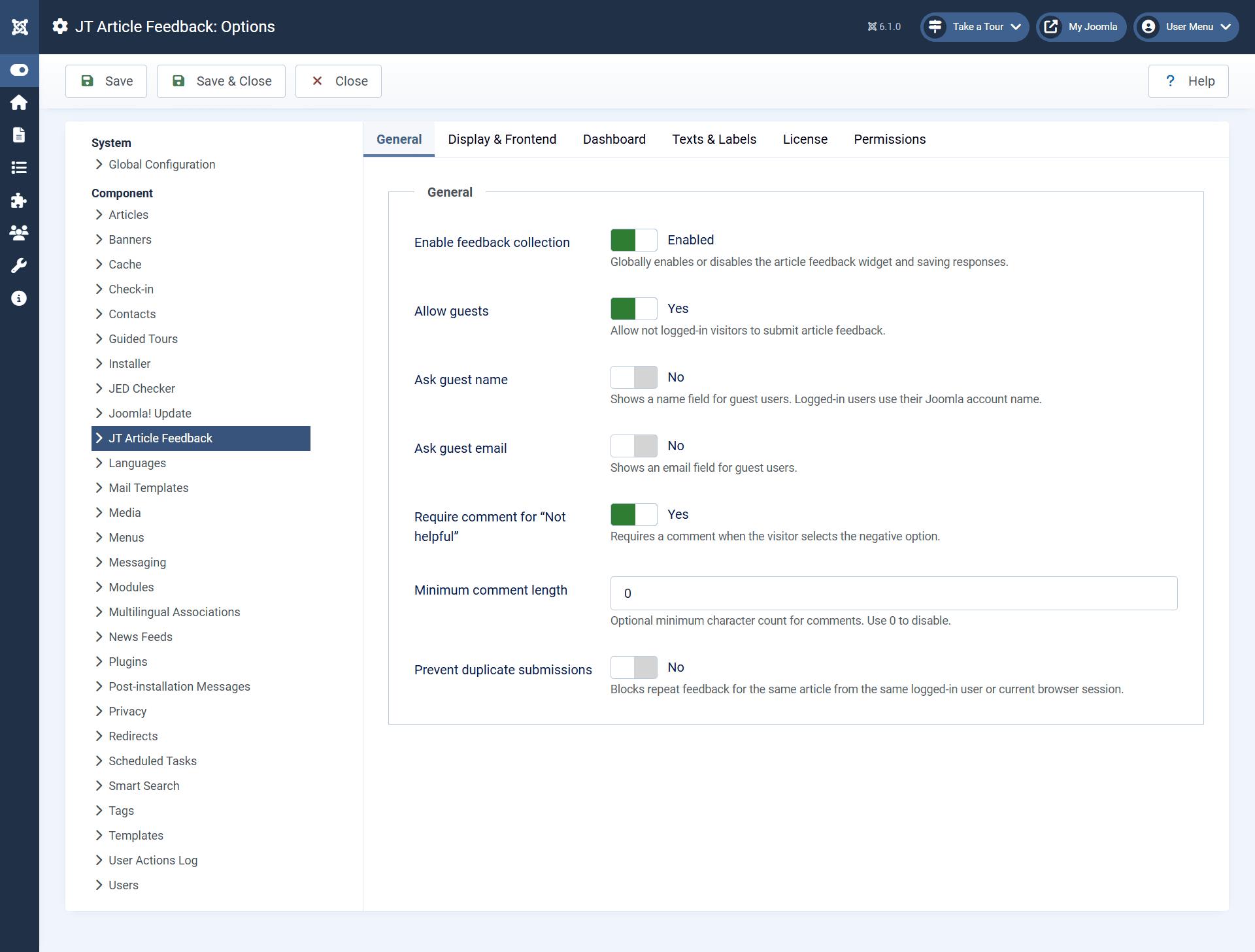Image resolution: width=1255 pixels, height=952 pixels.
Task: Open the Help info icon in the sidebar
Action: point(19,298)
